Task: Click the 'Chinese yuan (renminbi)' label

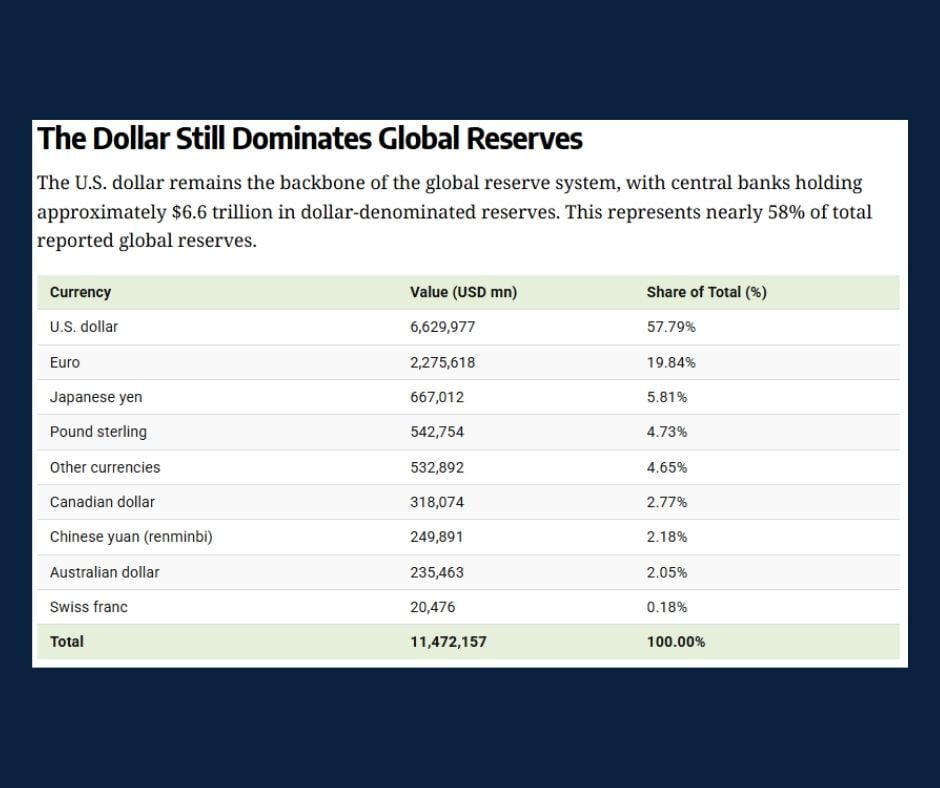Action: 131,537
